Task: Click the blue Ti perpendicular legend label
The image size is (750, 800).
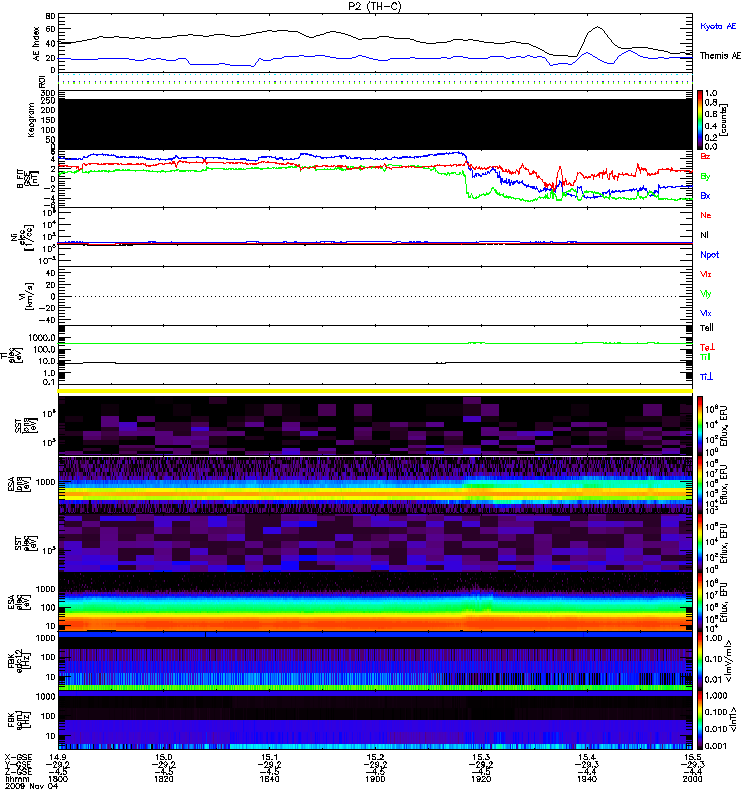Action: click(706, 377)
